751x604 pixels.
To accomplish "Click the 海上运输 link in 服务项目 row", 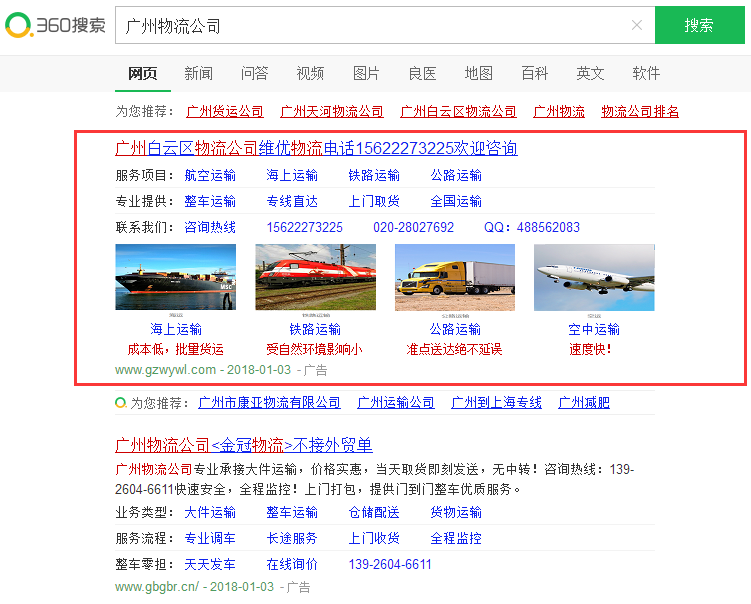I will click(x=292, y=175).
